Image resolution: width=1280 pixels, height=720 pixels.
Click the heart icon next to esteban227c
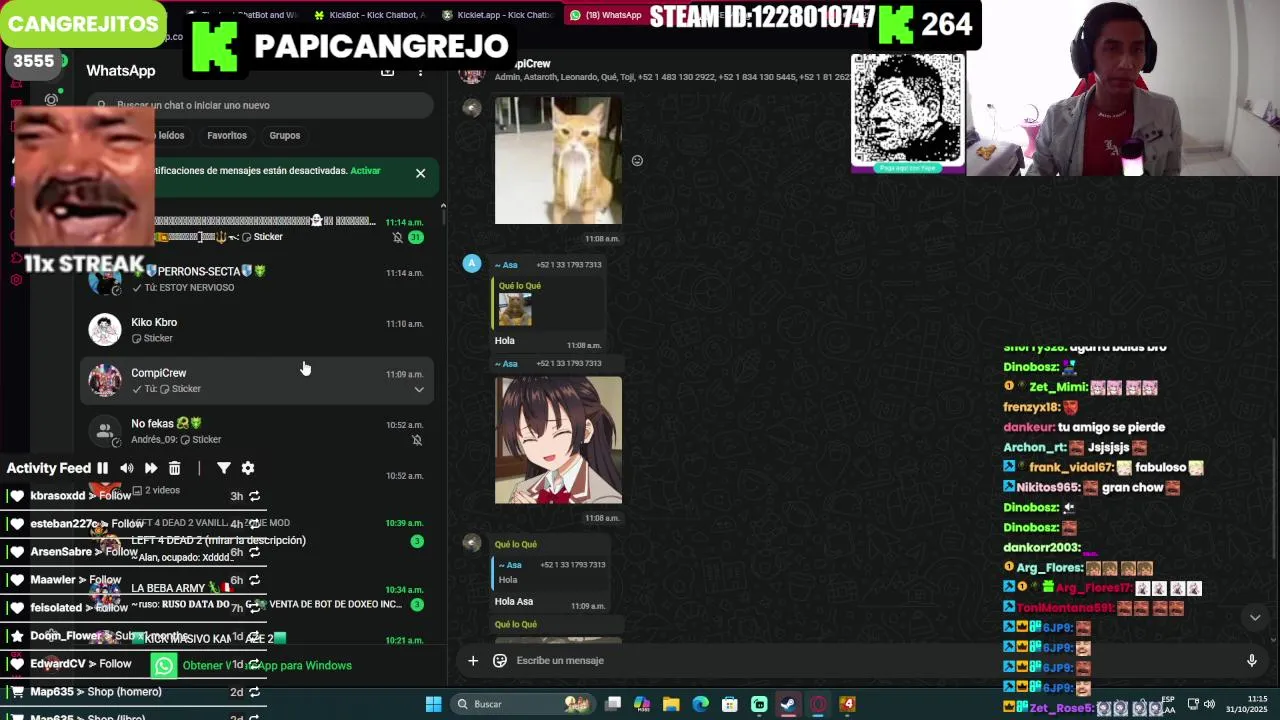click(17, 524)
